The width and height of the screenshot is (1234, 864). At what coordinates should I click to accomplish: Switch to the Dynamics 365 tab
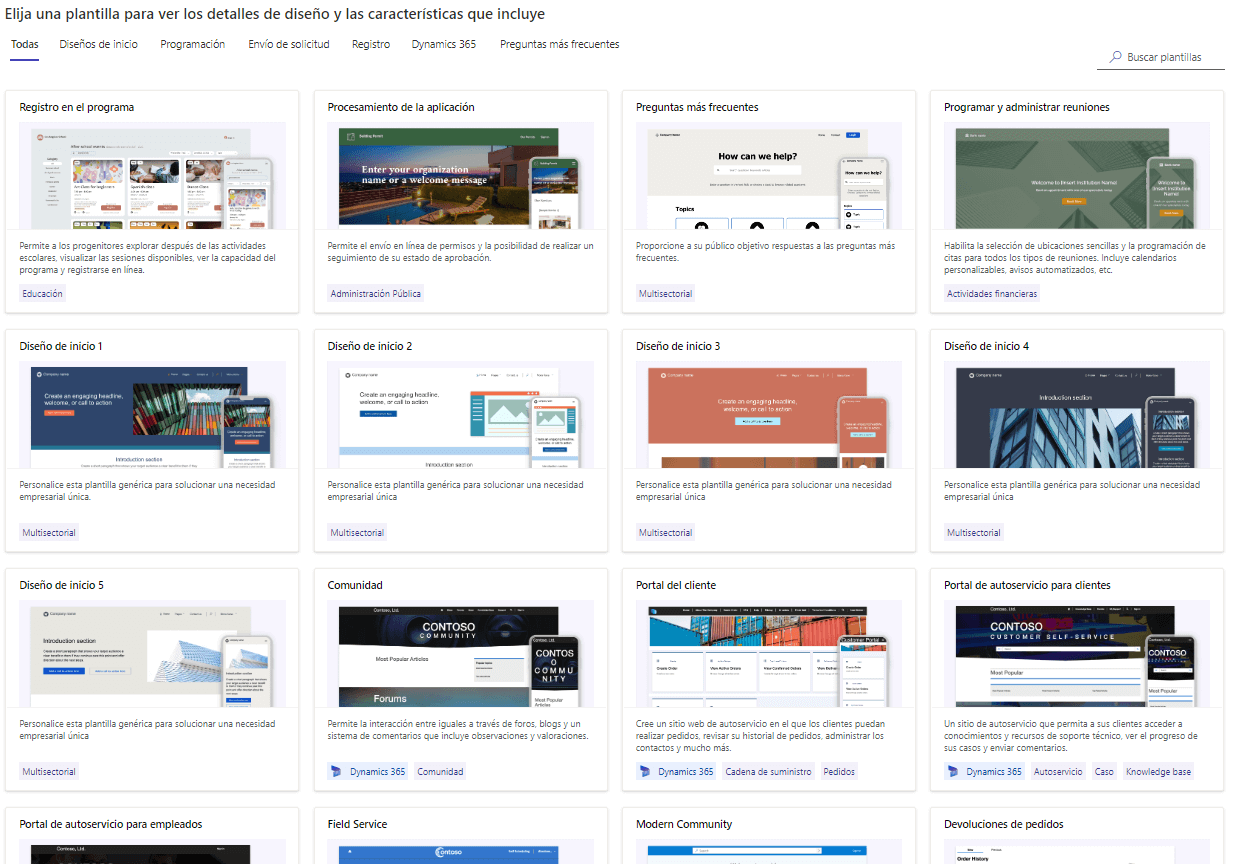(x=444, y=44)
